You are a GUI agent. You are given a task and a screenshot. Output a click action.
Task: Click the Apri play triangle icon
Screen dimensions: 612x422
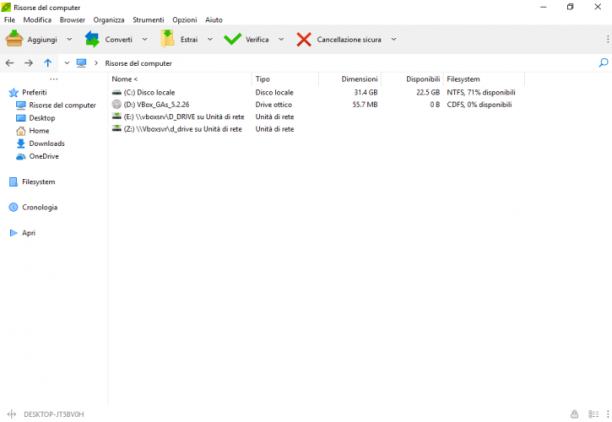point(13,233)
